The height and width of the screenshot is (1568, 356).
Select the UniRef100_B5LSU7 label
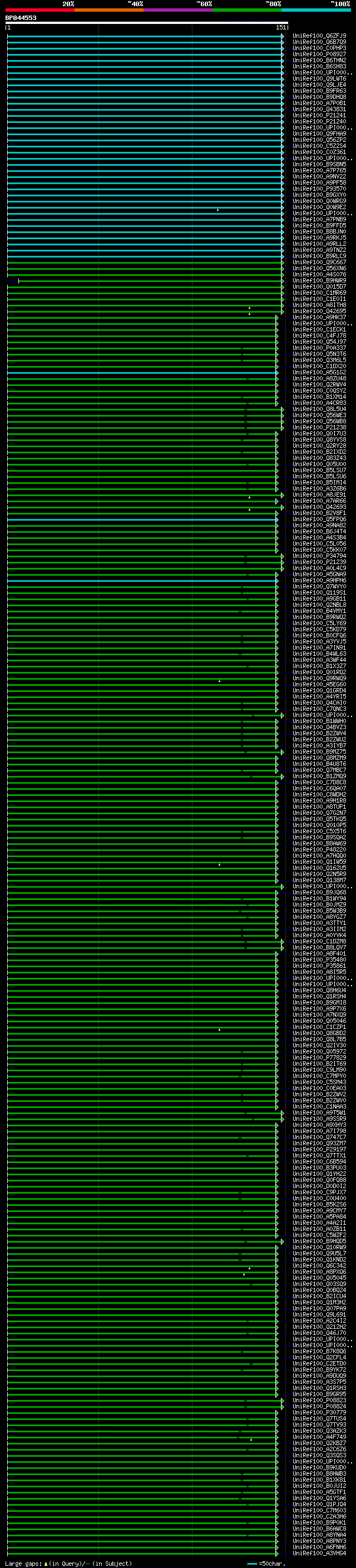tap(319, 471)
